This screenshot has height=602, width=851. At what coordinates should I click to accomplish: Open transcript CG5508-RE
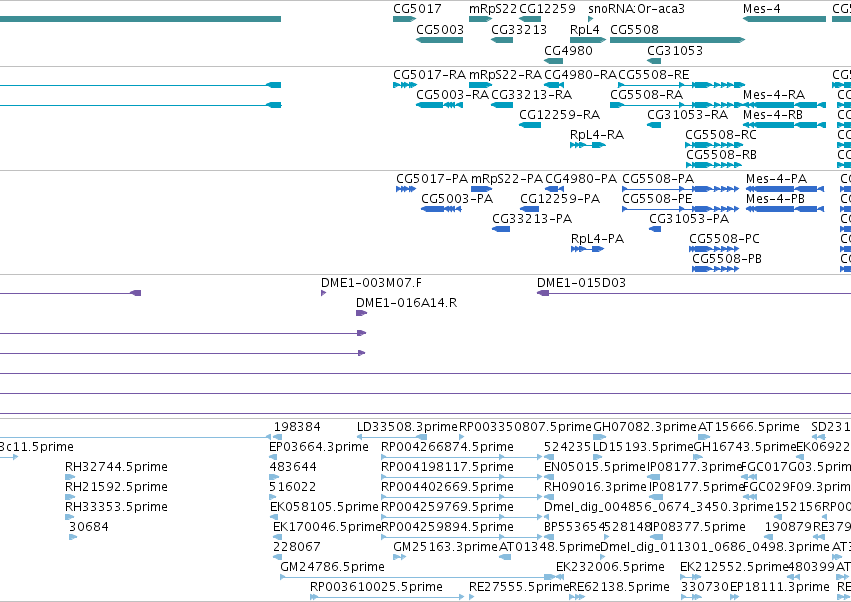tap(653, 74)
